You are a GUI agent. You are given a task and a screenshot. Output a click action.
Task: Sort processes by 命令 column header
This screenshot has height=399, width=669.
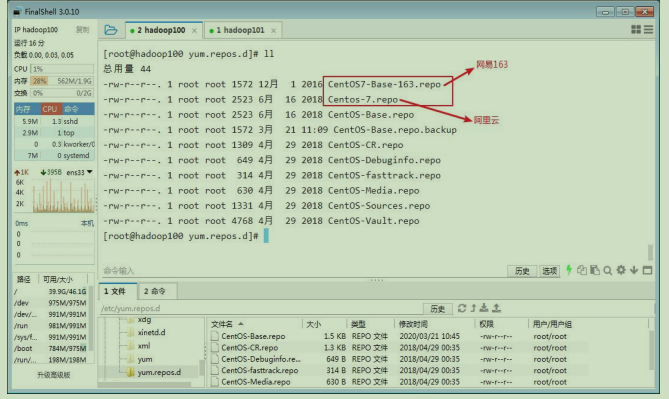(x=78, y=109)
